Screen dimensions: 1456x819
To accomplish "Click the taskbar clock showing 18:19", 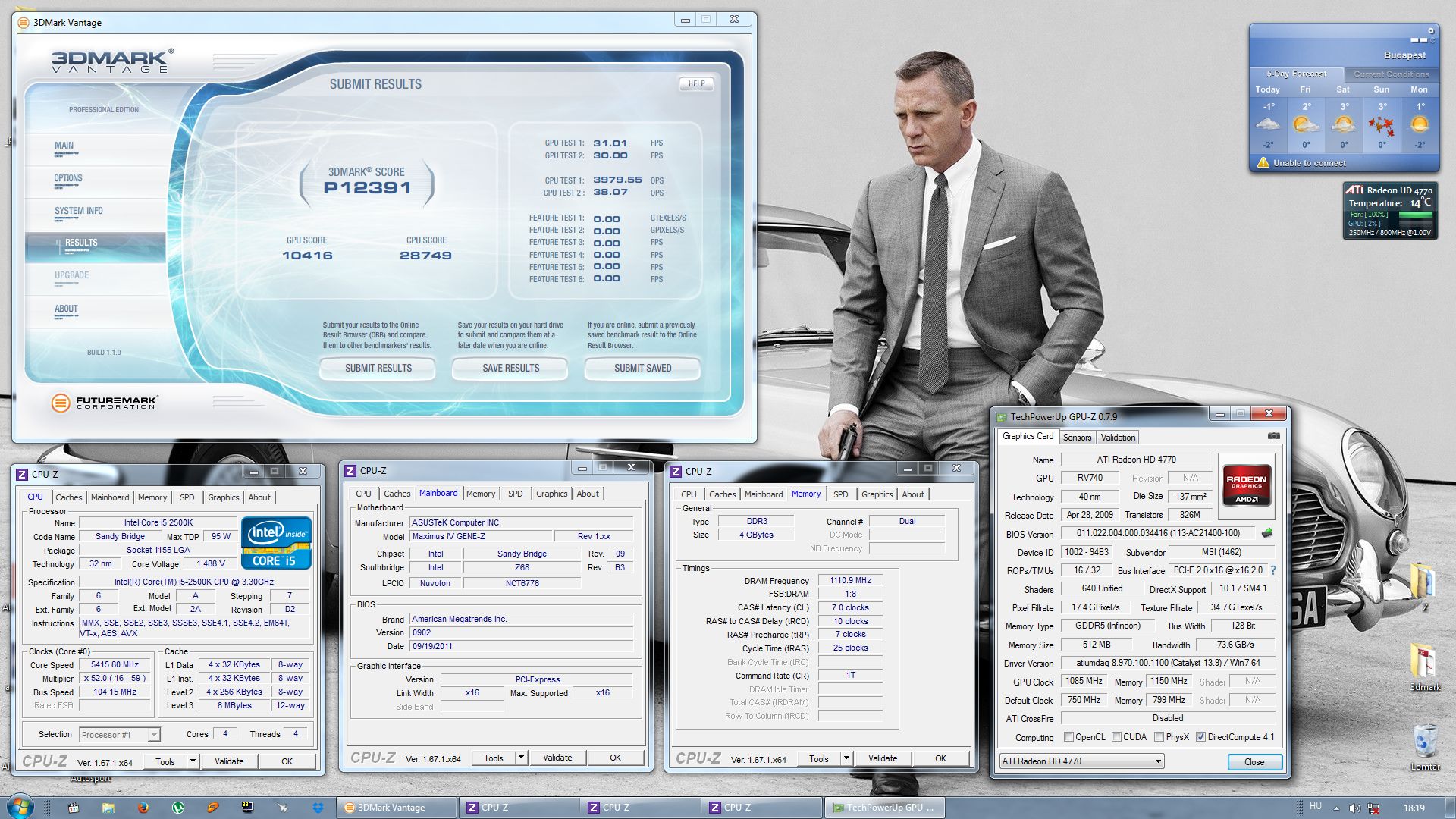I will pos(1414,808).
